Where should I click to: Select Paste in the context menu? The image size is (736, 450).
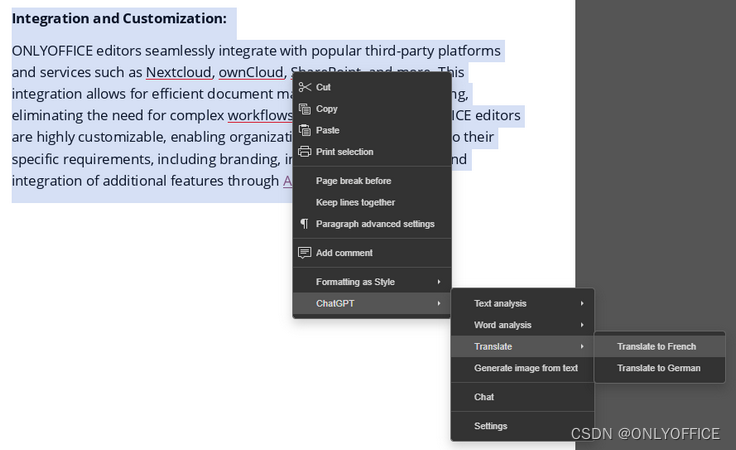click(x=372, y=130)
